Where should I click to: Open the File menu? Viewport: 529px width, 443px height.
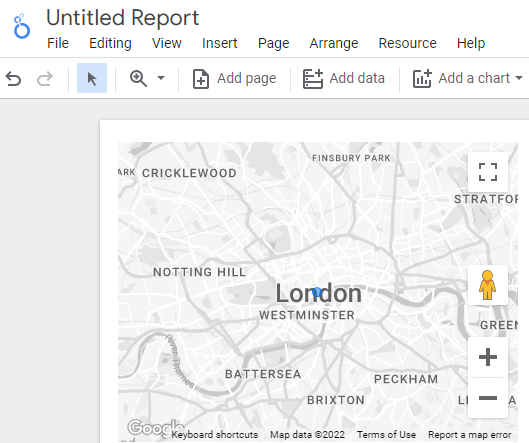58,43
